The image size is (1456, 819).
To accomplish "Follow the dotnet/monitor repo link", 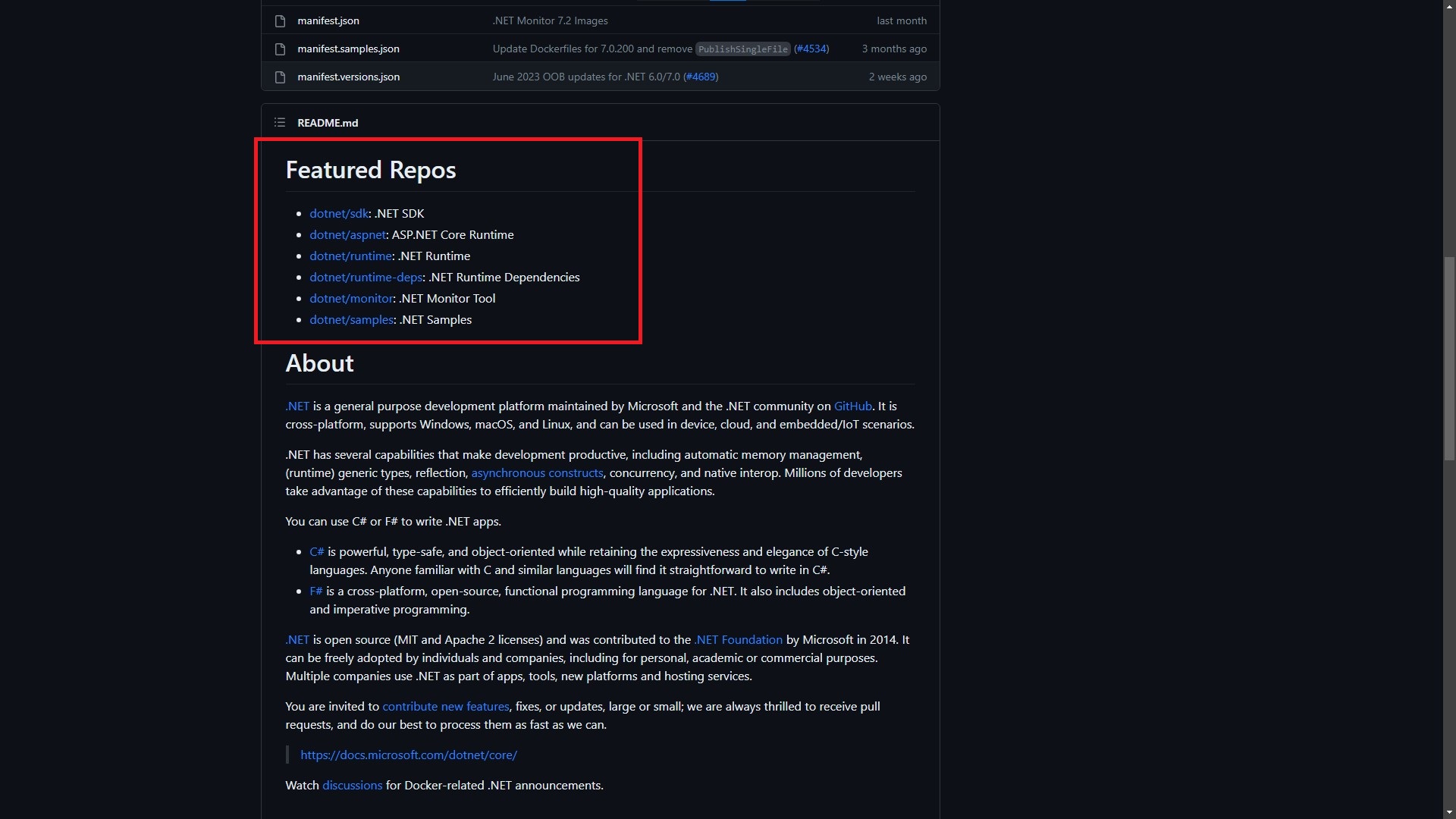I will click(351, 298).
